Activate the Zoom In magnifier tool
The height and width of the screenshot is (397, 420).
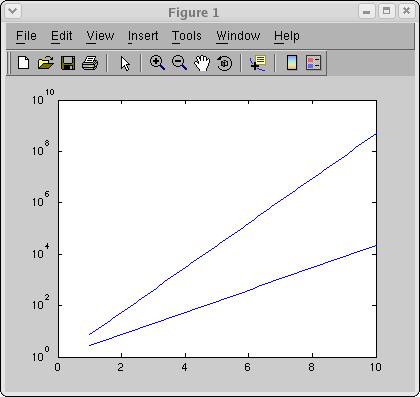(x=157, y=63)
